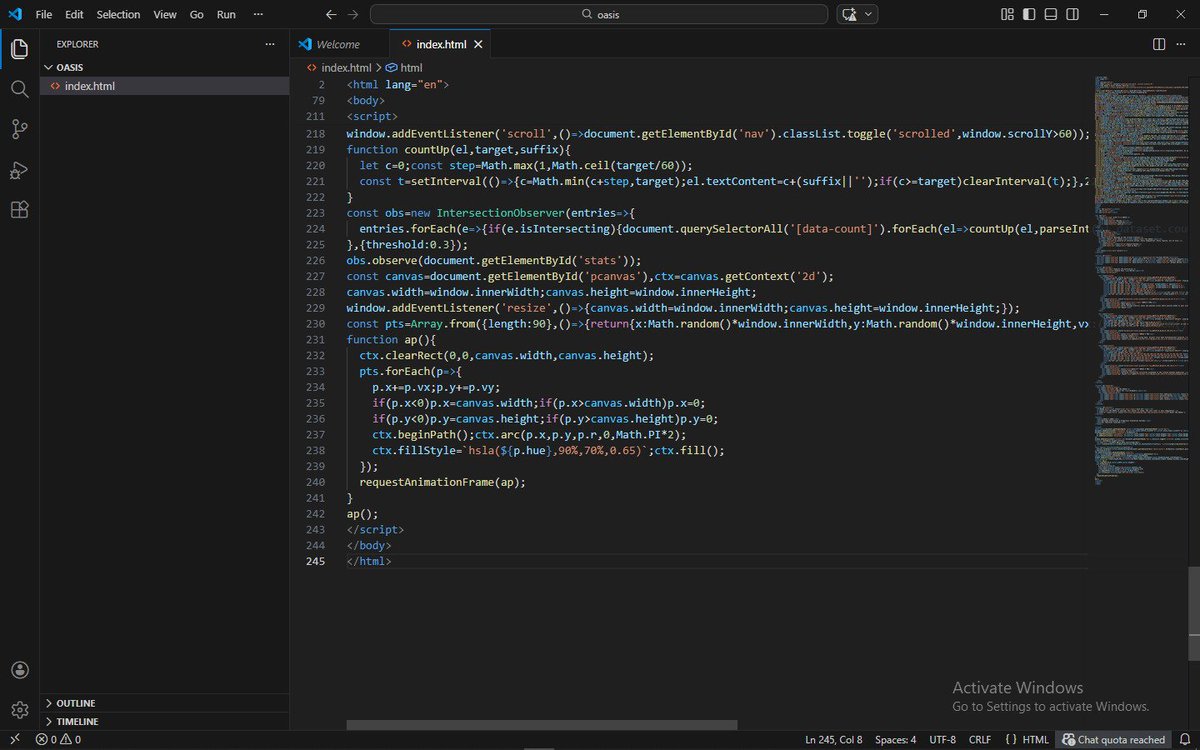Open the Selection menu
Image resolution: width=1200 pixels, height=750 pixels.
point(119,15)
